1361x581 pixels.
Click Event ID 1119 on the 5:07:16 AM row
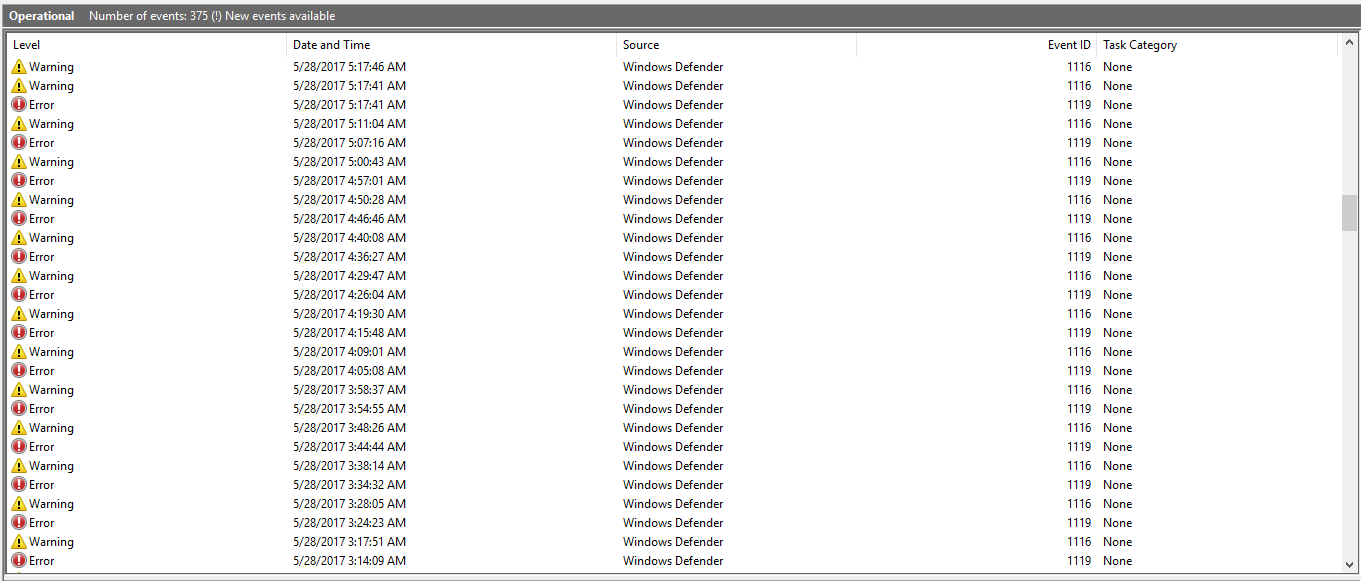pos(1079,143)
